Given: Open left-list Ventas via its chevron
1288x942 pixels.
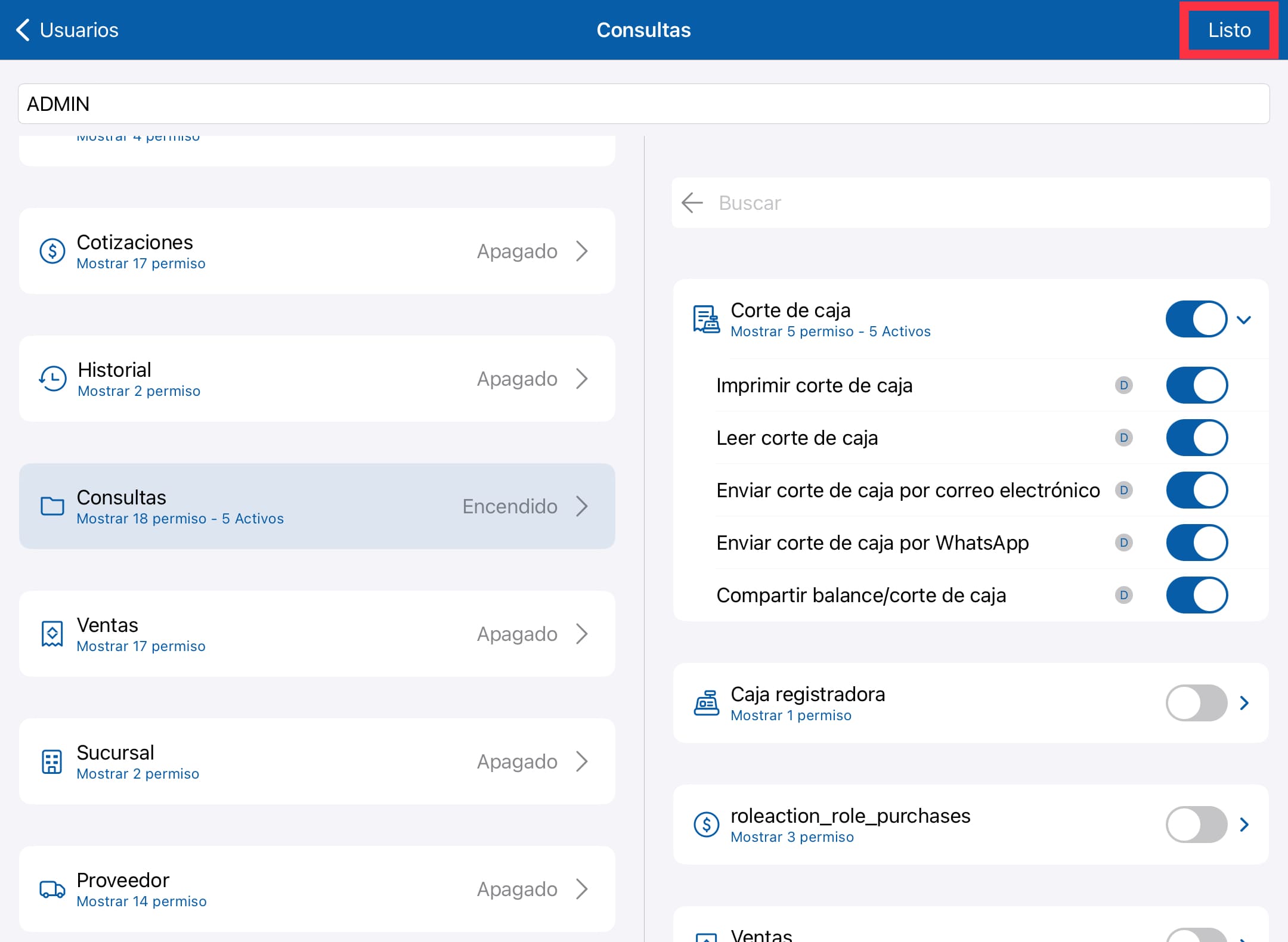Looking at the screenshot, I should [582, 634].
